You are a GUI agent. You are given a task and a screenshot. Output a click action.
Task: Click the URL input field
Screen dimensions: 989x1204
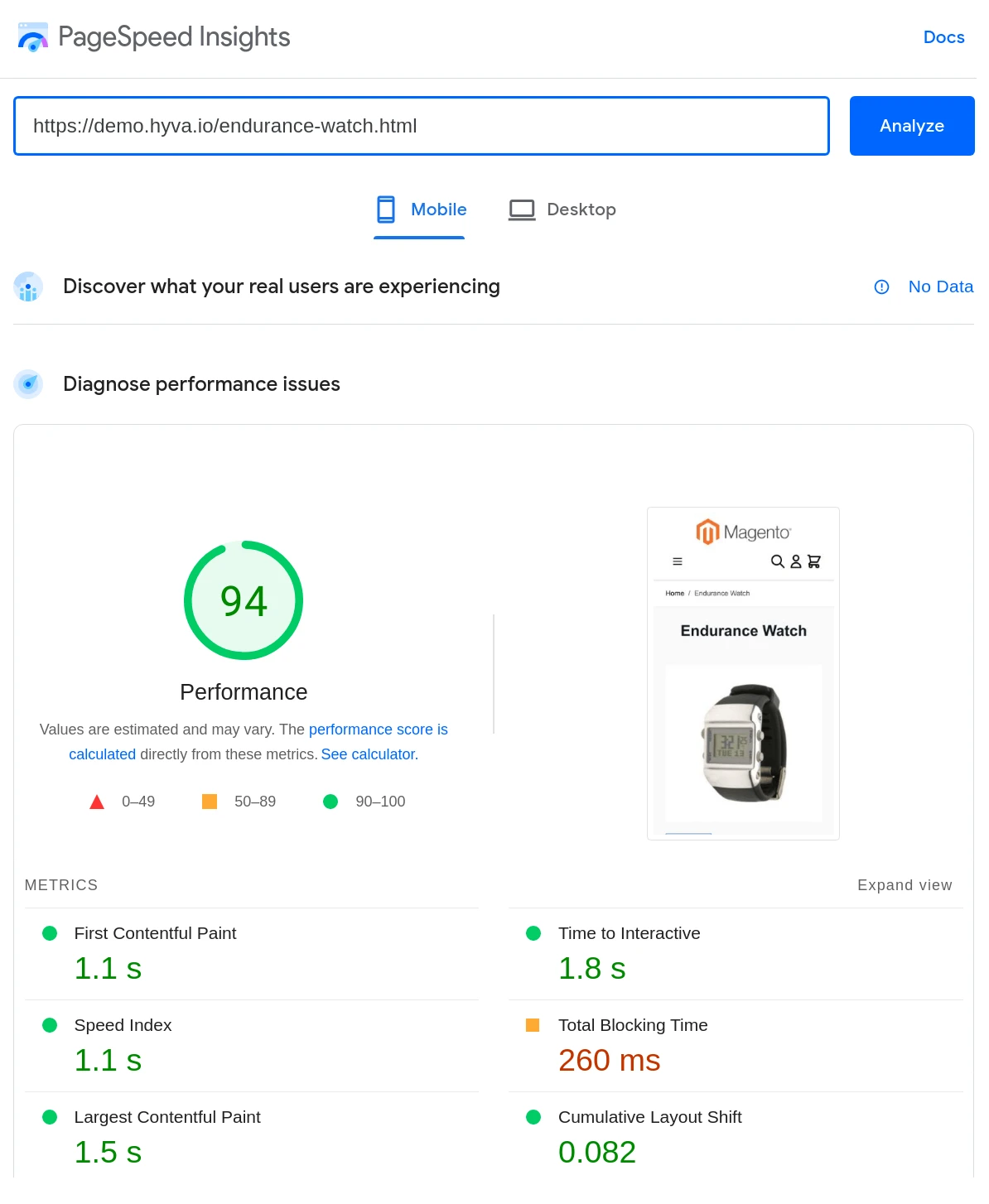point(421,126)
